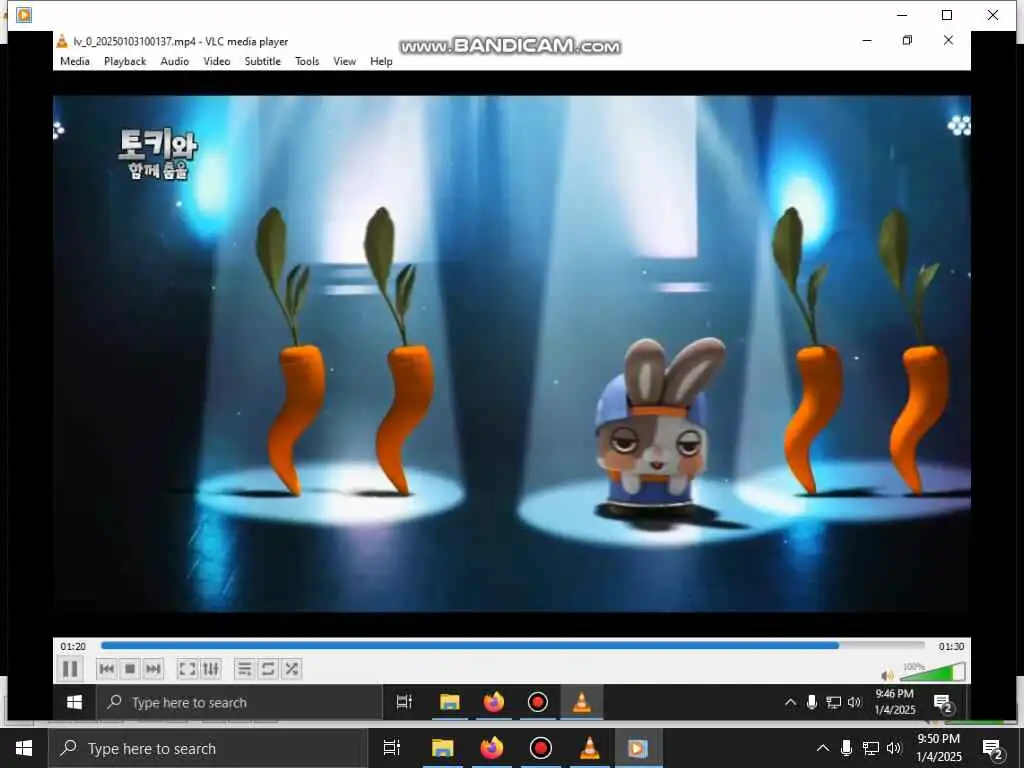This screenshot has height=768, width=1024.
Task: Minimize the VLC media player window
Action: [867, 40]
